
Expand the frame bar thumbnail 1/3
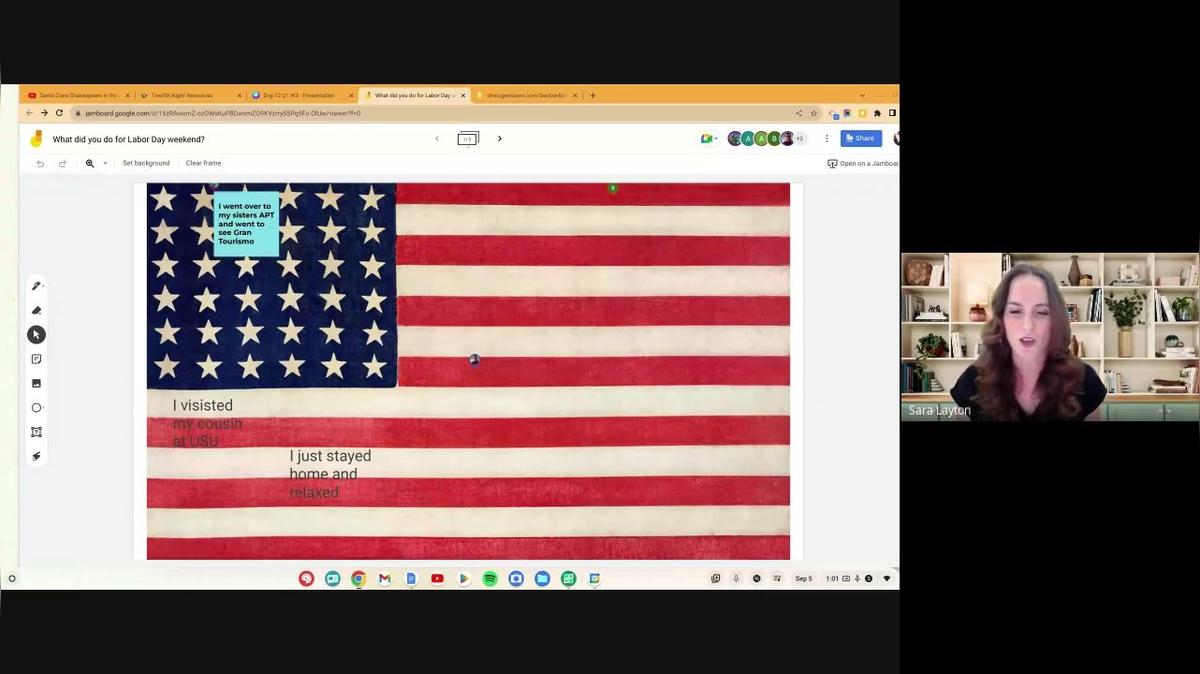point(468,139)
